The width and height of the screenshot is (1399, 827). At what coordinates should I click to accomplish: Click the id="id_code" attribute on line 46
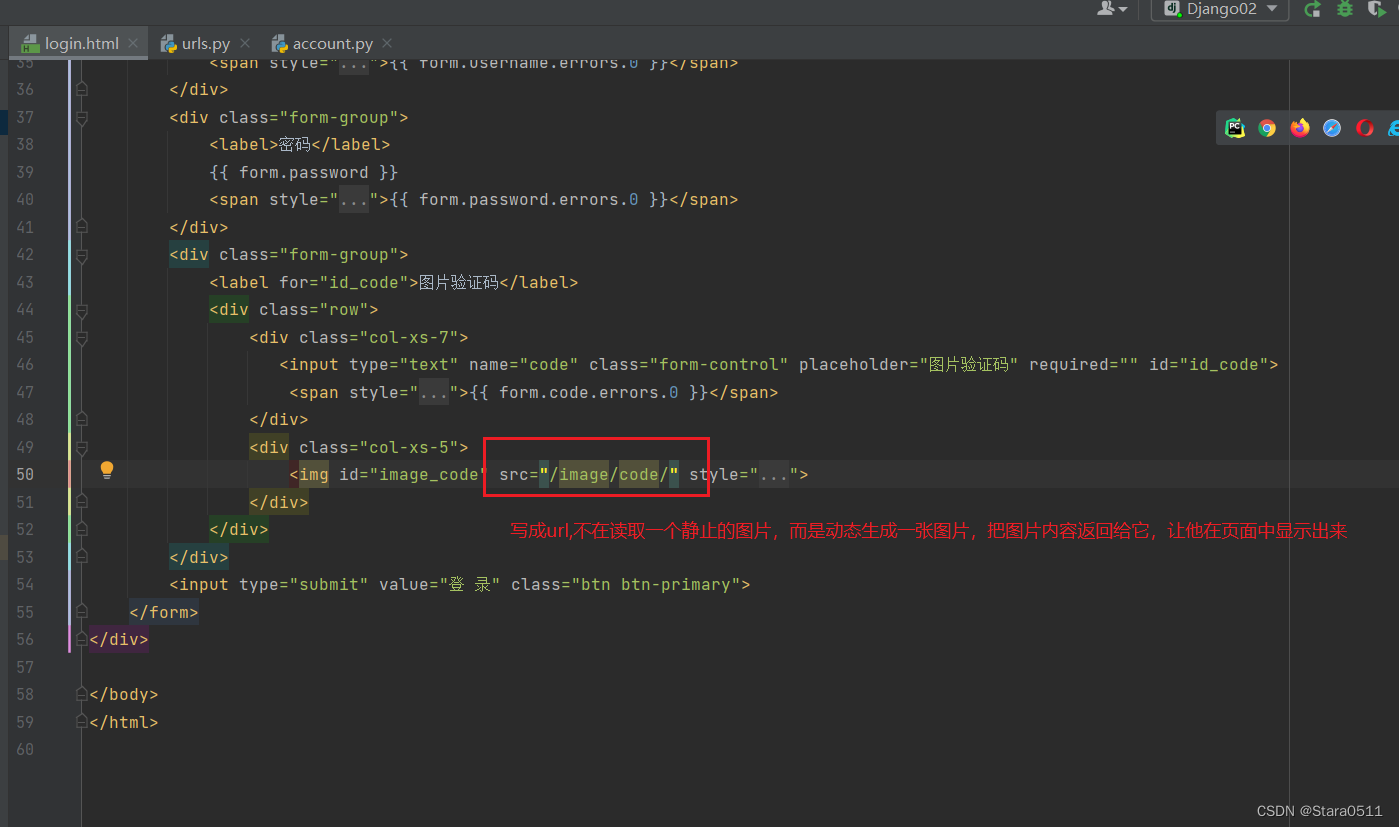click(x=1208, y=365)
